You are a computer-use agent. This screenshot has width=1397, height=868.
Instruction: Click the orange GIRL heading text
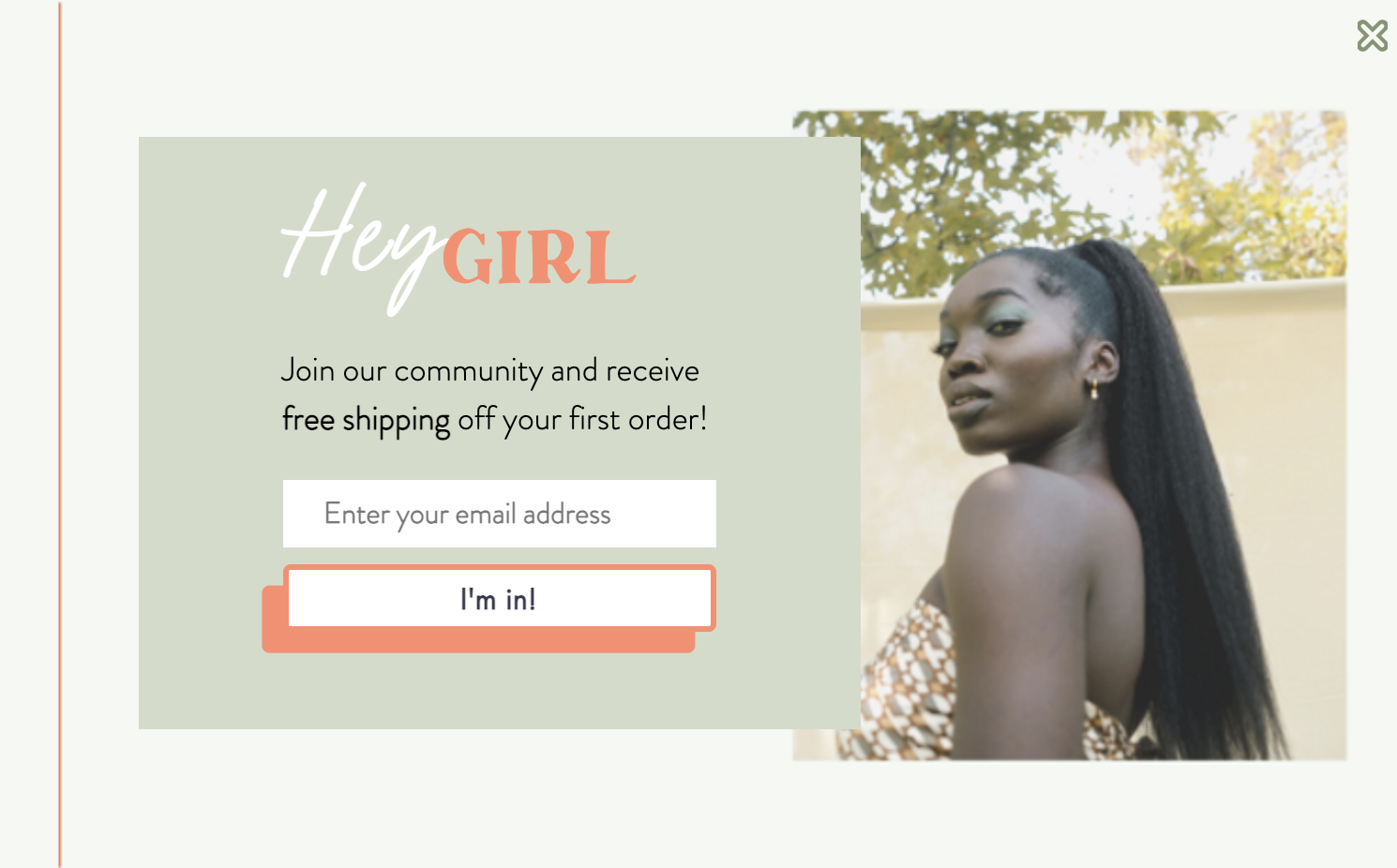(x=538, y=257)
